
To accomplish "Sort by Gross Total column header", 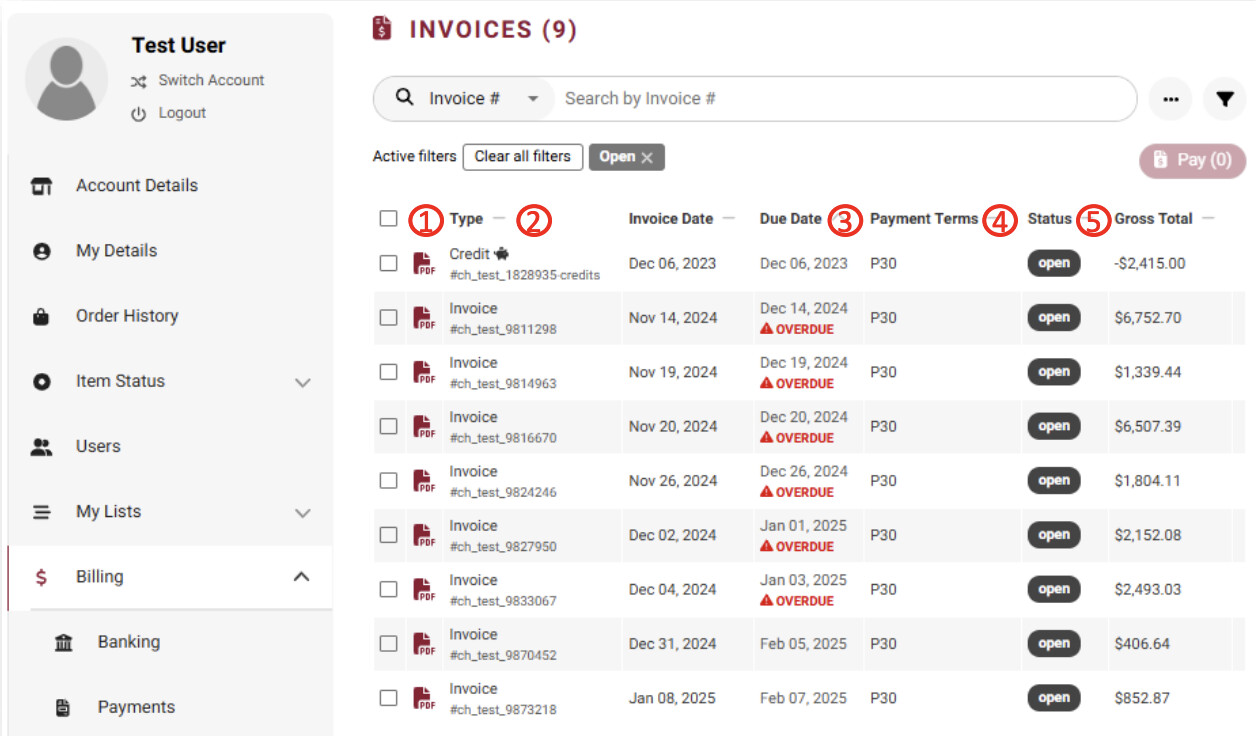I will tap(1153, 219).
